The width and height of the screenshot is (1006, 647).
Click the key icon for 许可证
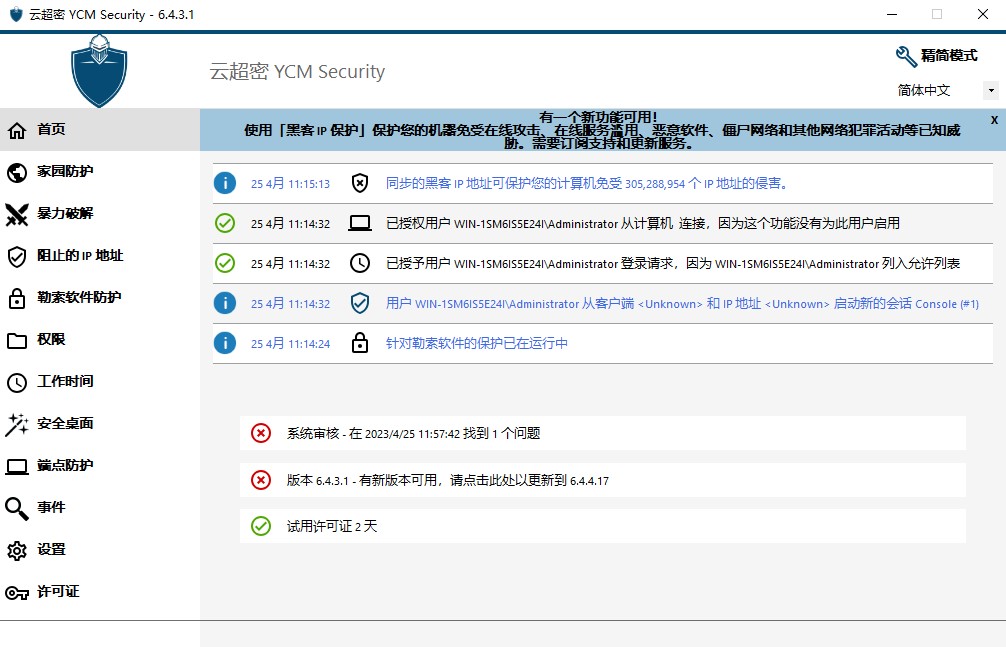[17, 593]
